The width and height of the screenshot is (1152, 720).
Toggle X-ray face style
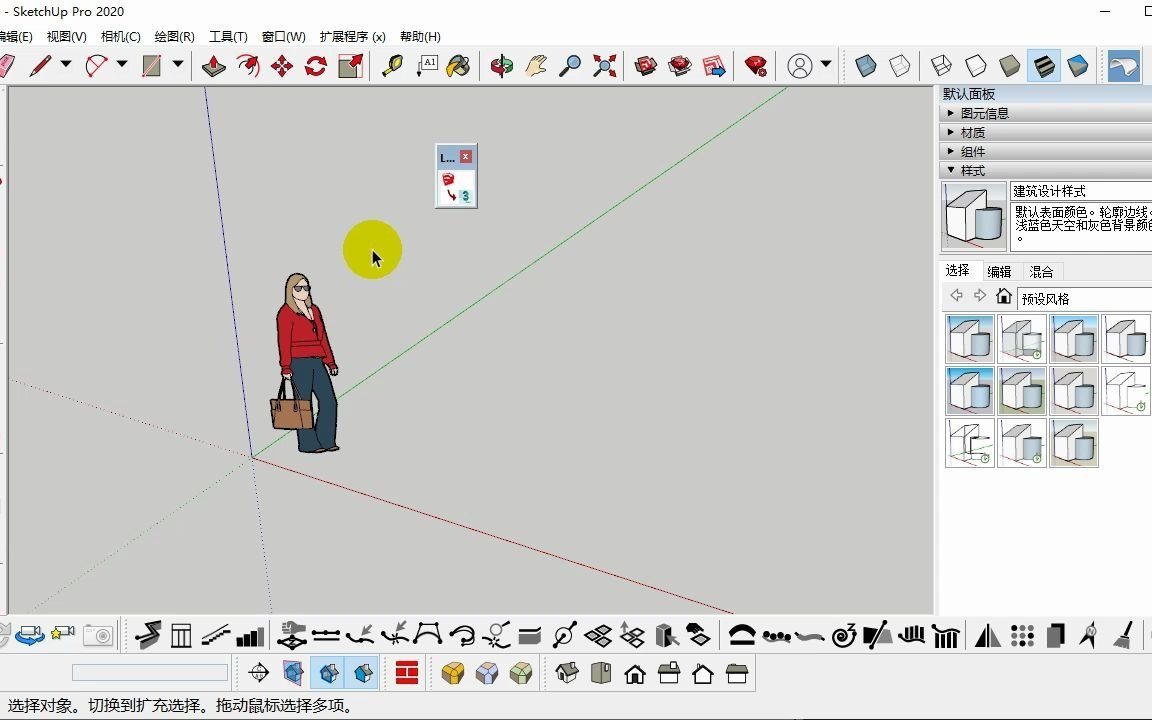[x=866, y=66]
